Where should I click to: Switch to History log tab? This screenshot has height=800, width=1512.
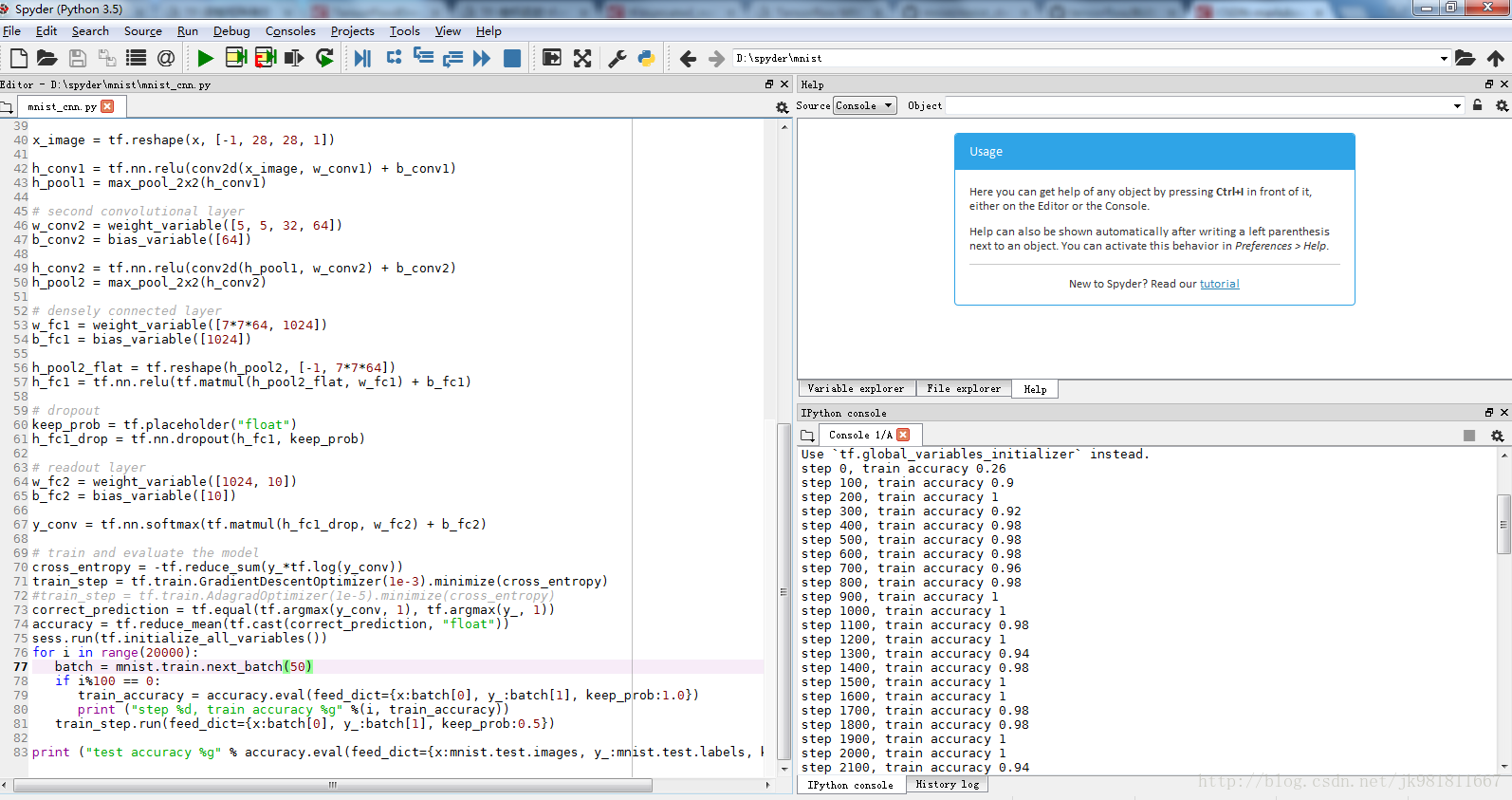948,784
